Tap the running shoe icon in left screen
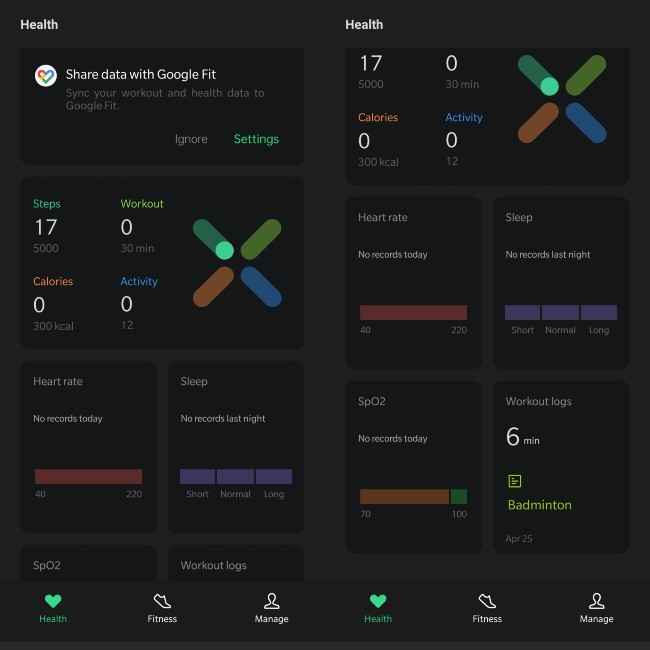The image size is (650, 650). tap(162, 601)
